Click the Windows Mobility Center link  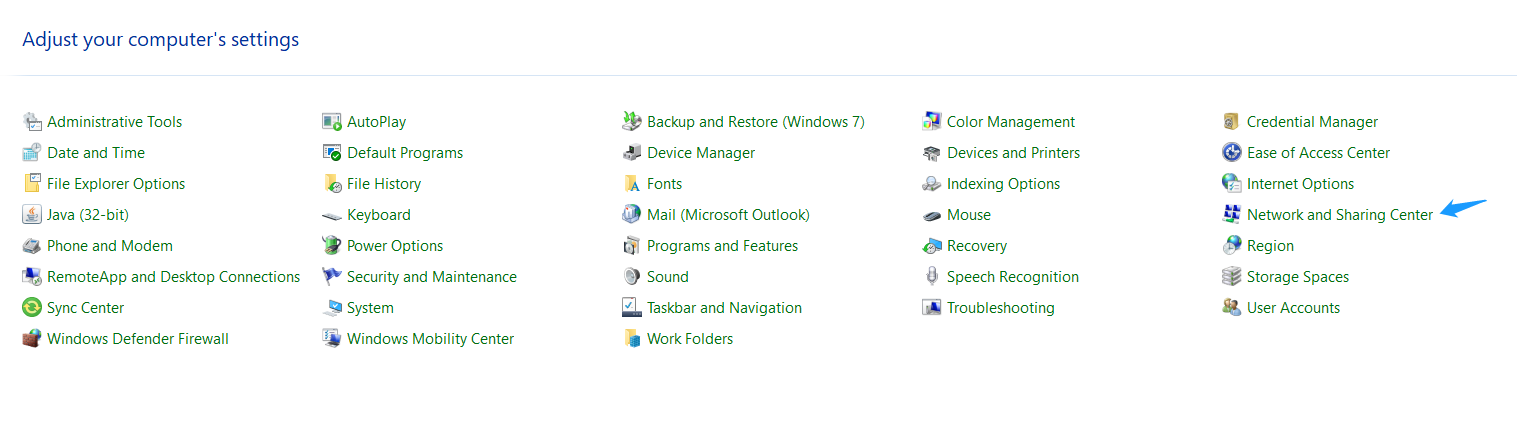[x=431, y=339]
